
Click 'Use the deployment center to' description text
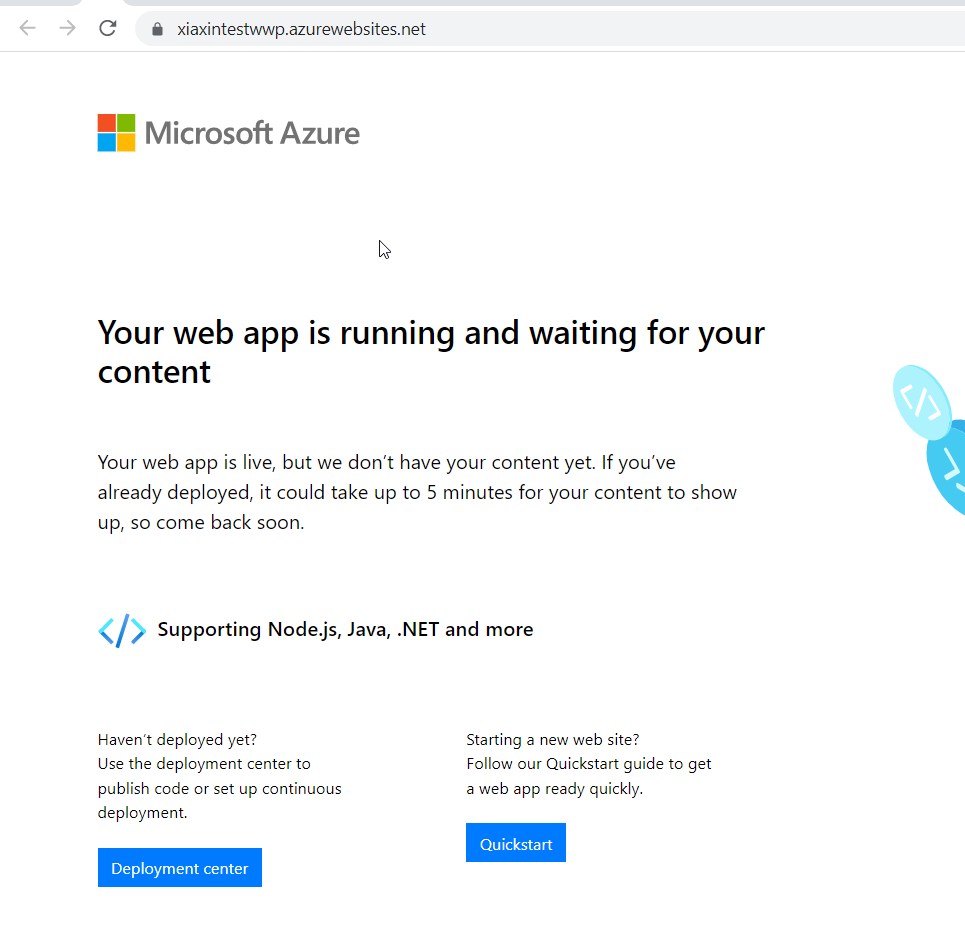coord(220,788)
